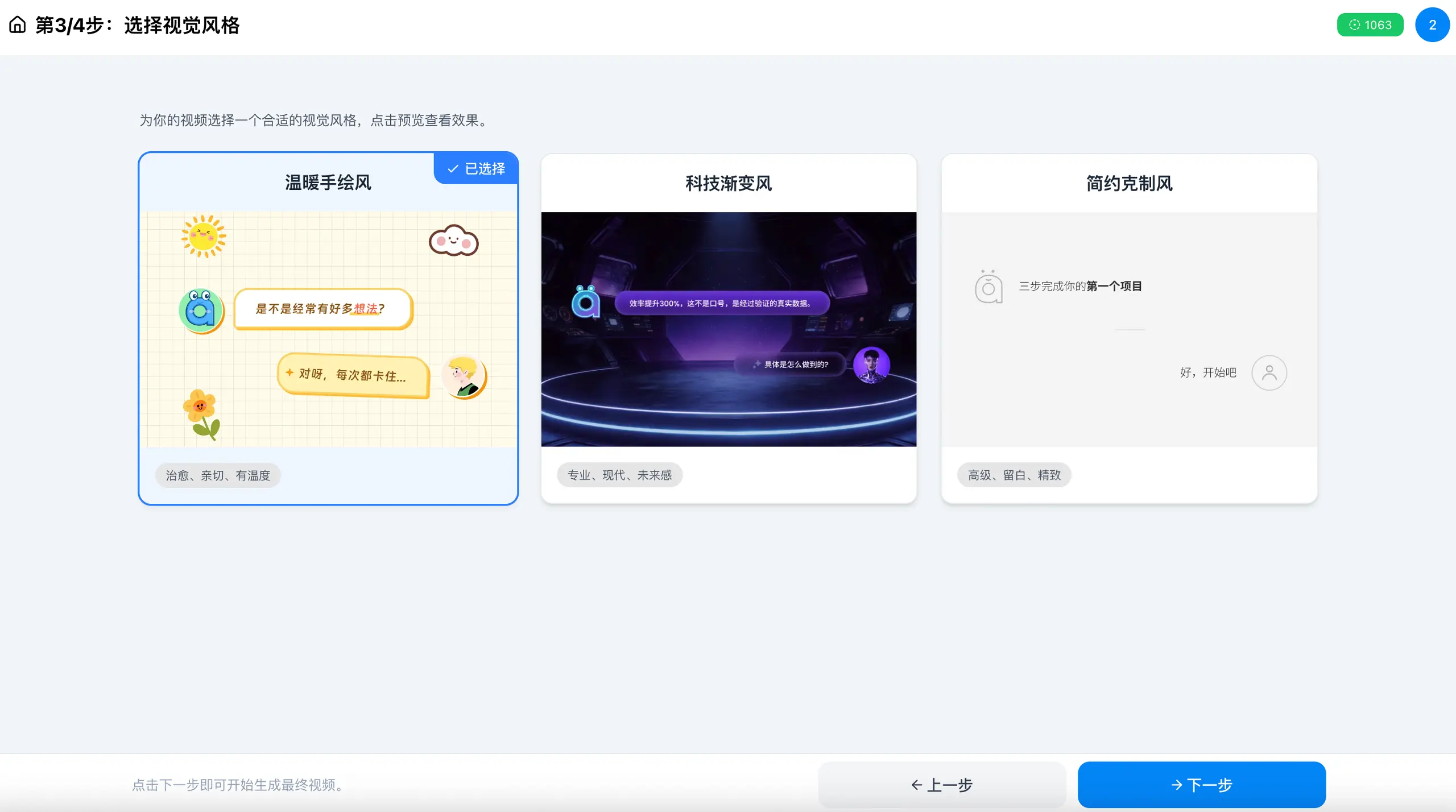Click the smiling sun sticker in preview
The image size is (1456, 812).
coord(204,236)
